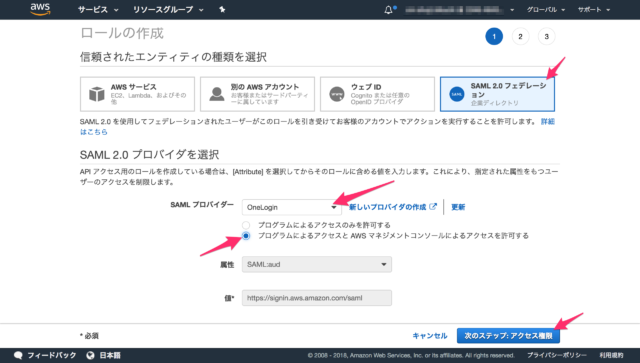Viewport: 640px width, 363px height.
Task: Open the 利用規約 footer link
Action: tap(611, 355)
